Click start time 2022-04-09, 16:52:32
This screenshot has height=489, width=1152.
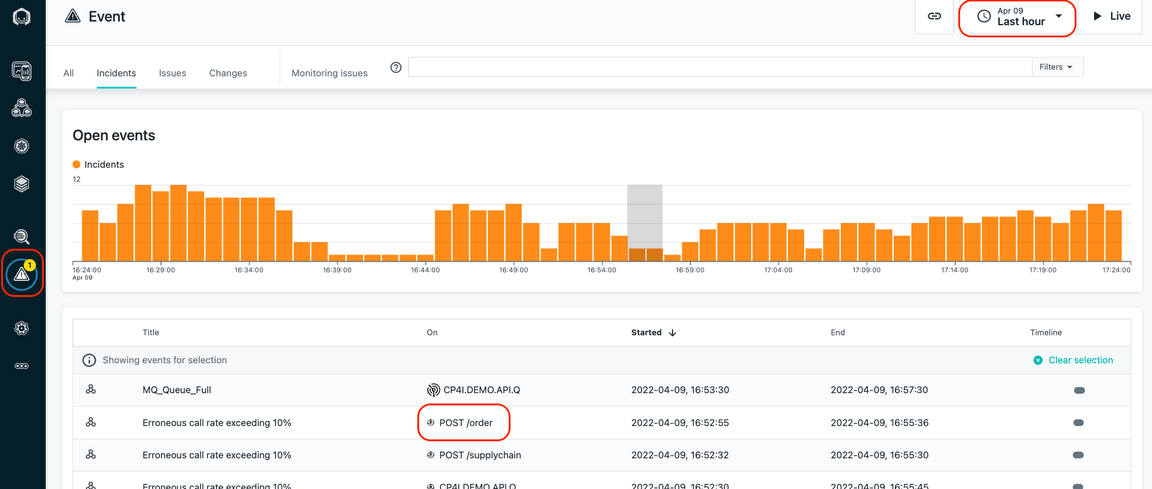(x=680, y=454)
